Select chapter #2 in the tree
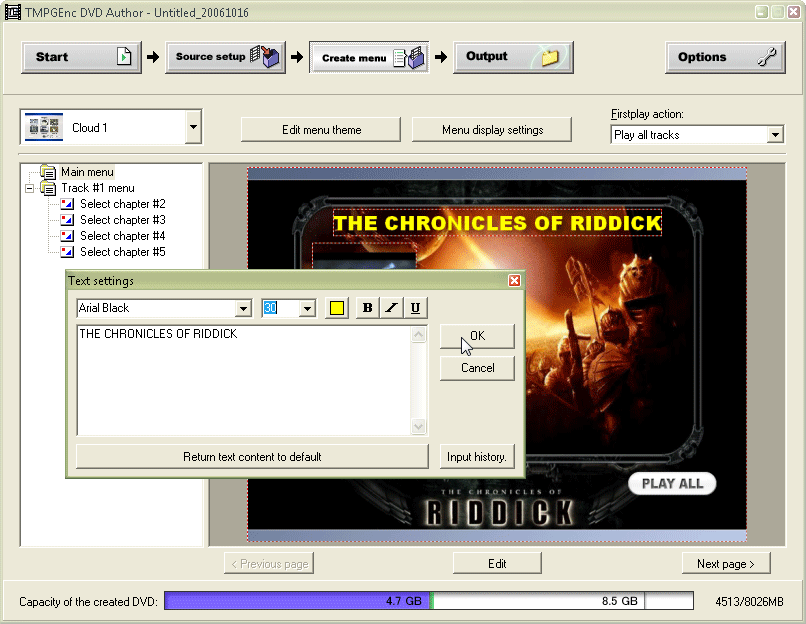Viewport: 806px width, 624px height. point(122,204)
